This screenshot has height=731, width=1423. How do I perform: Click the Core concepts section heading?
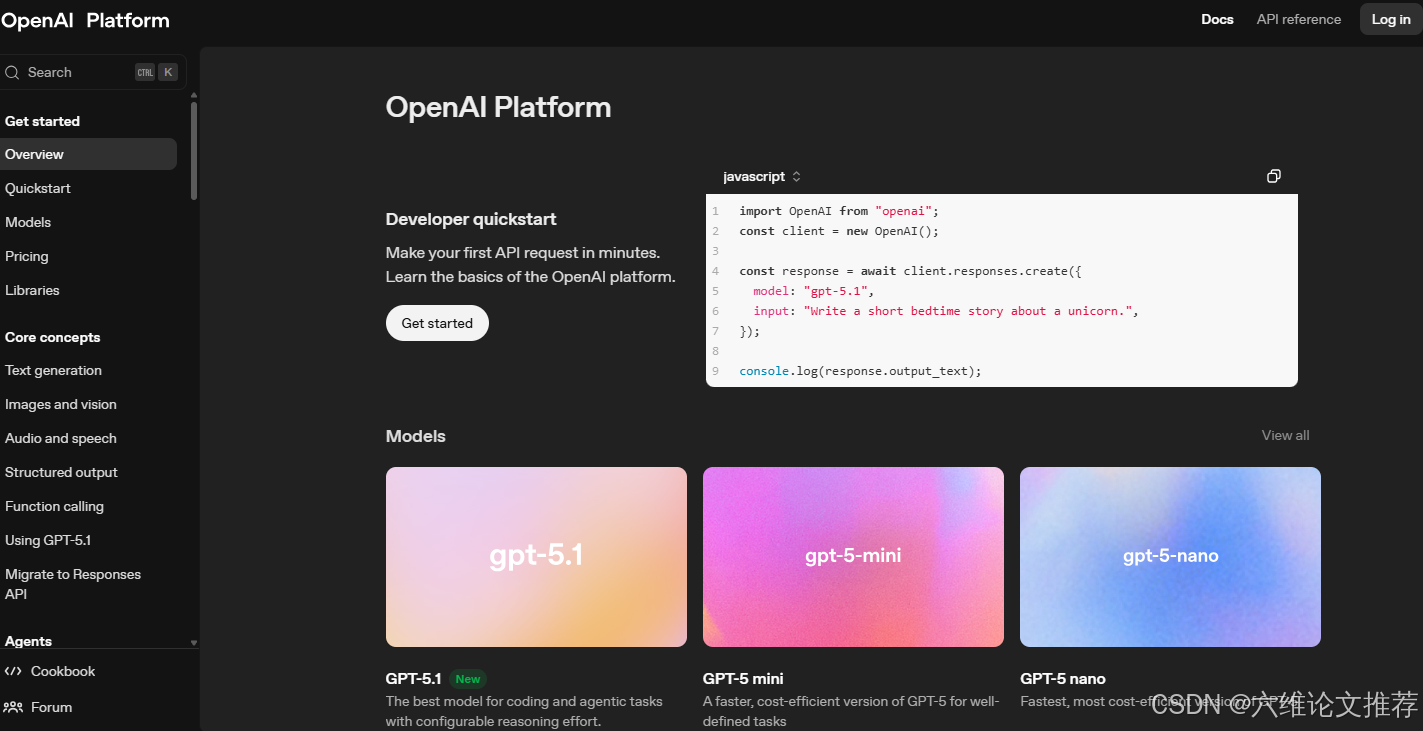point(52,337)
